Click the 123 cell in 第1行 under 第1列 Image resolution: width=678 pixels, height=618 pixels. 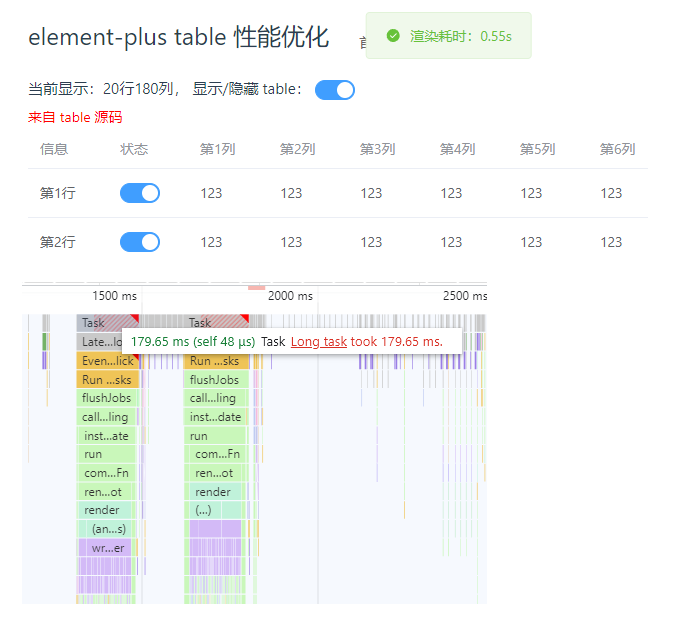pos(211,193)
